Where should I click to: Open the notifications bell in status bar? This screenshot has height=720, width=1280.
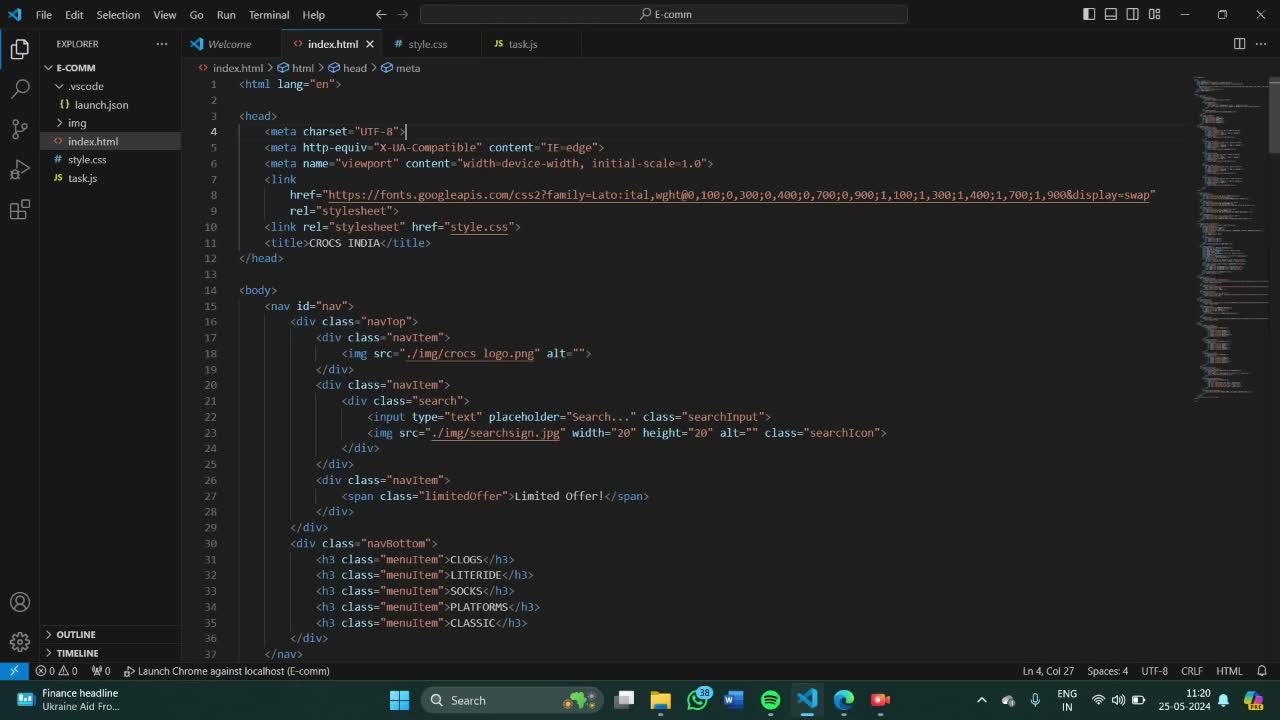point(1261,671)
